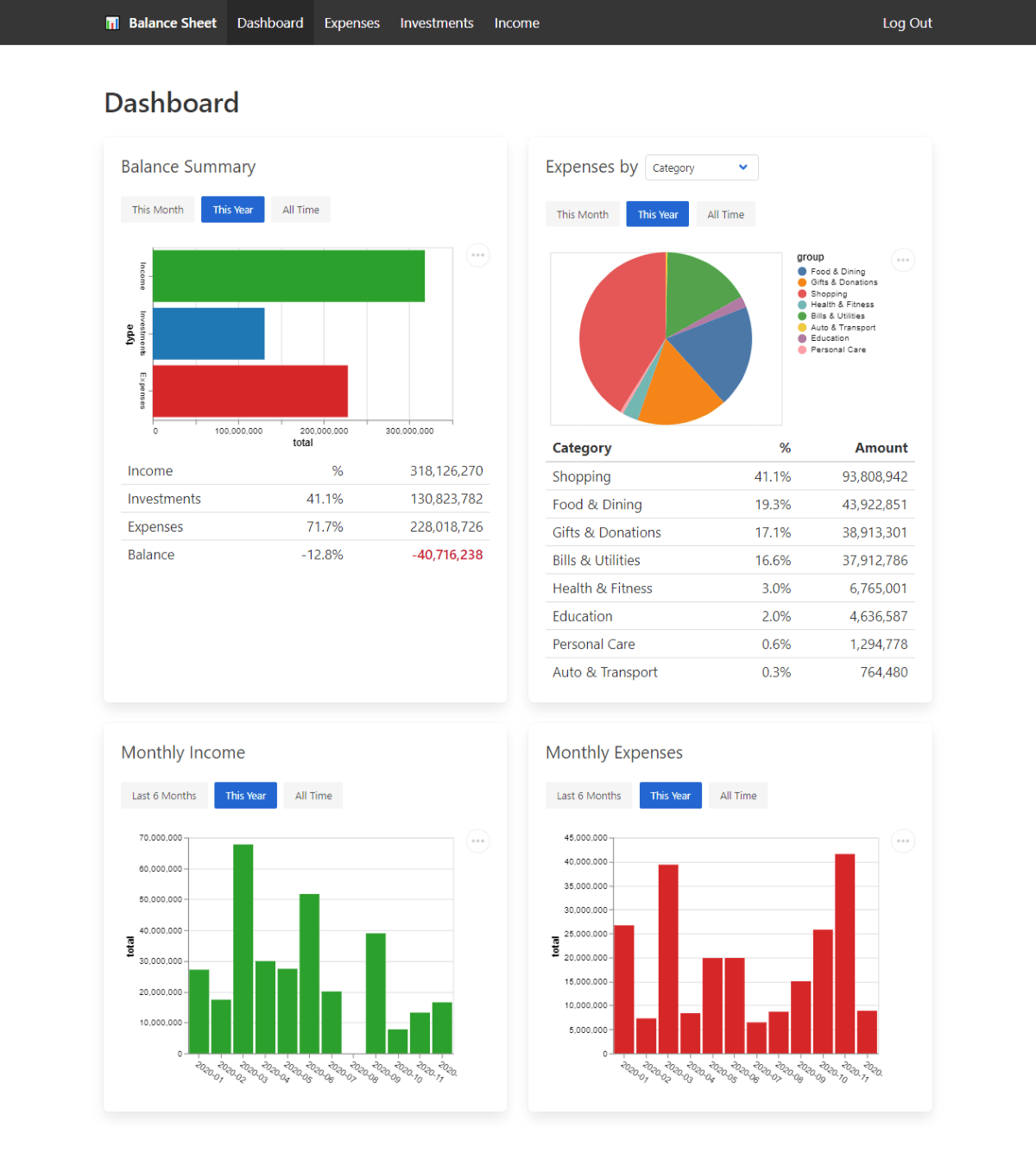
Task: Click the Food & Dining legend dot
Action: pyautogui.click(x=802, y=271)
